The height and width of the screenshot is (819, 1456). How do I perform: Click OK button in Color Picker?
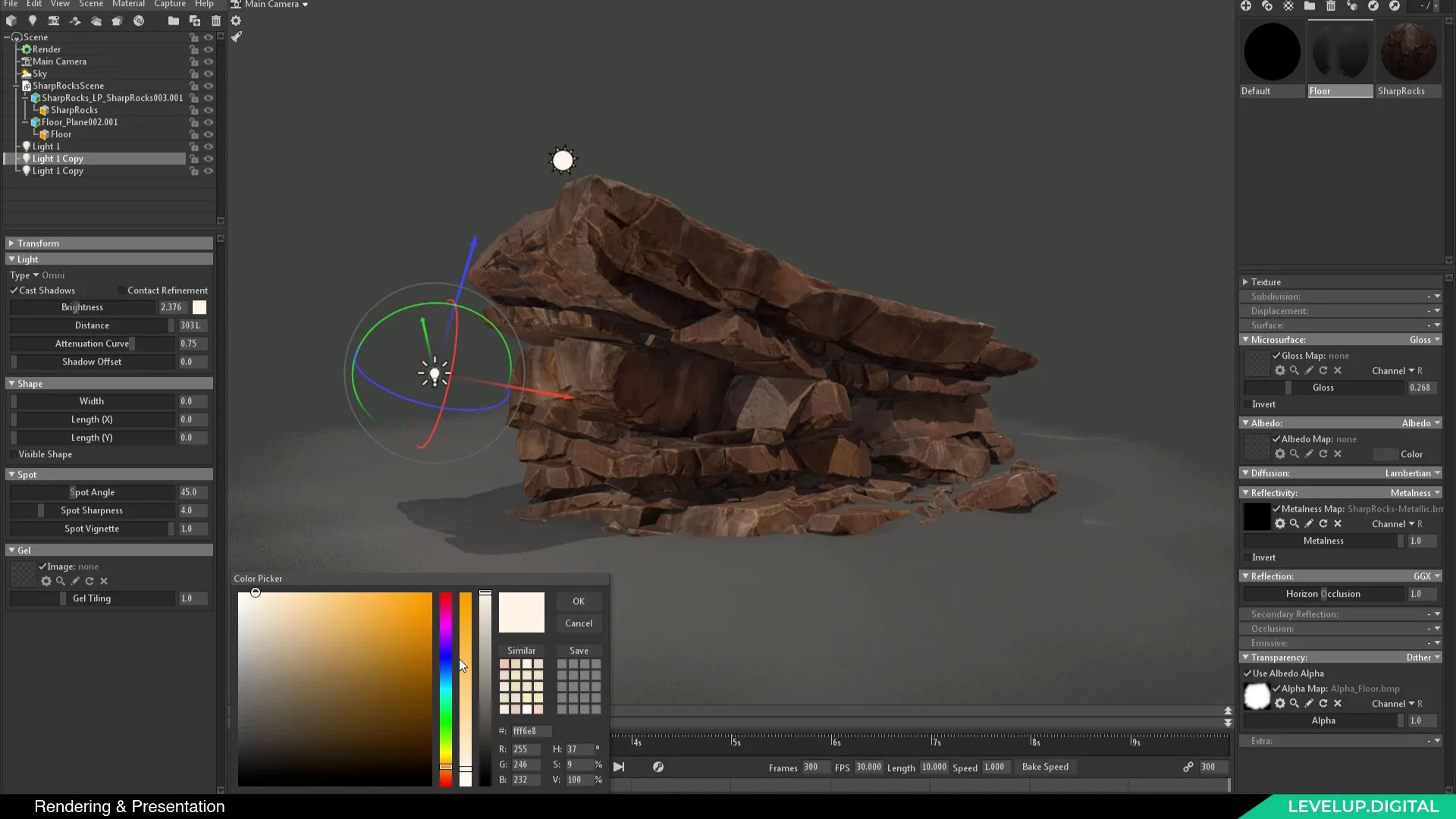578,600
